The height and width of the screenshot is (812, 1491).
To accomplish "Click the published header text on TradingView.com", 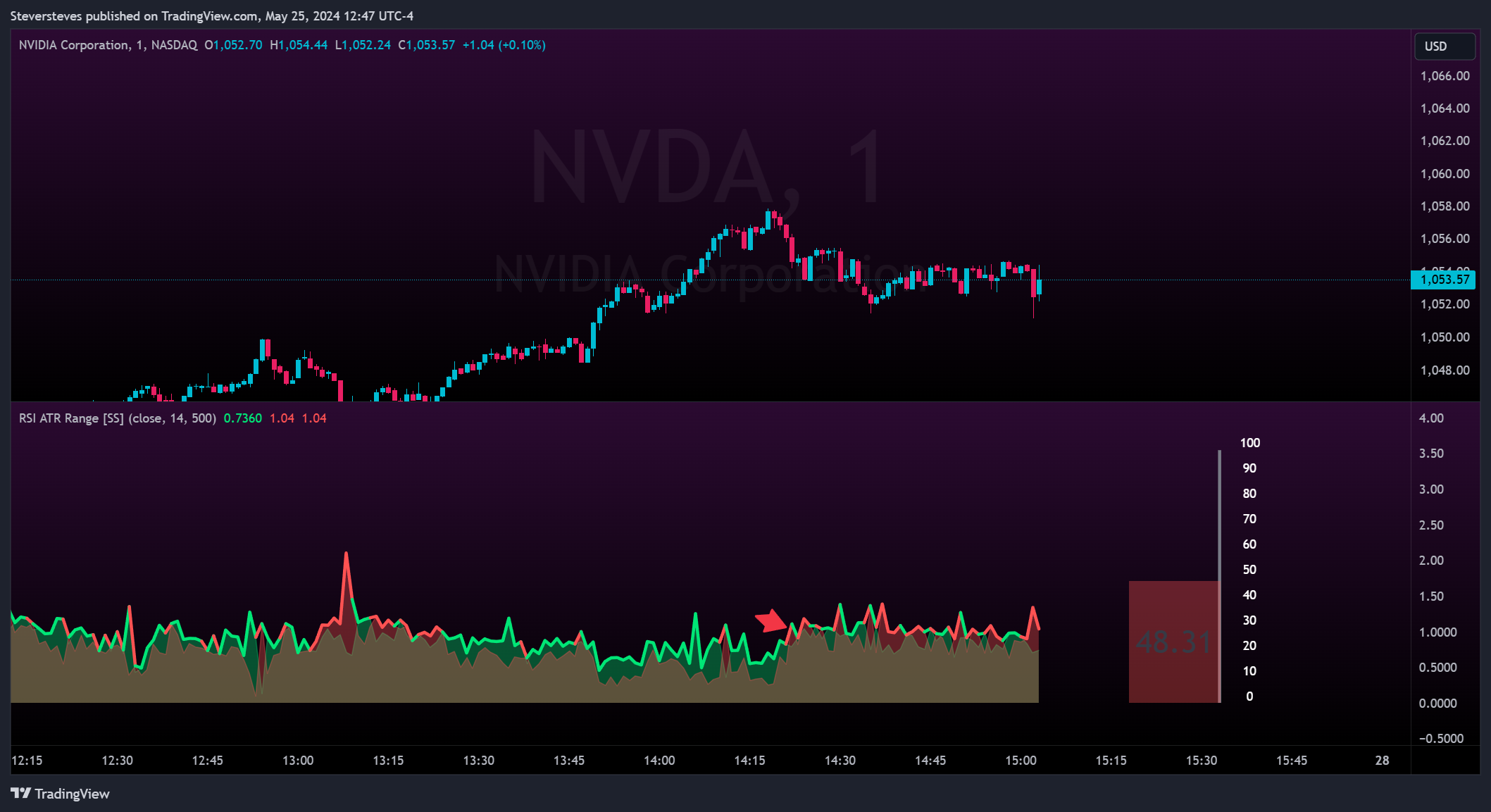I will (212, 15).
